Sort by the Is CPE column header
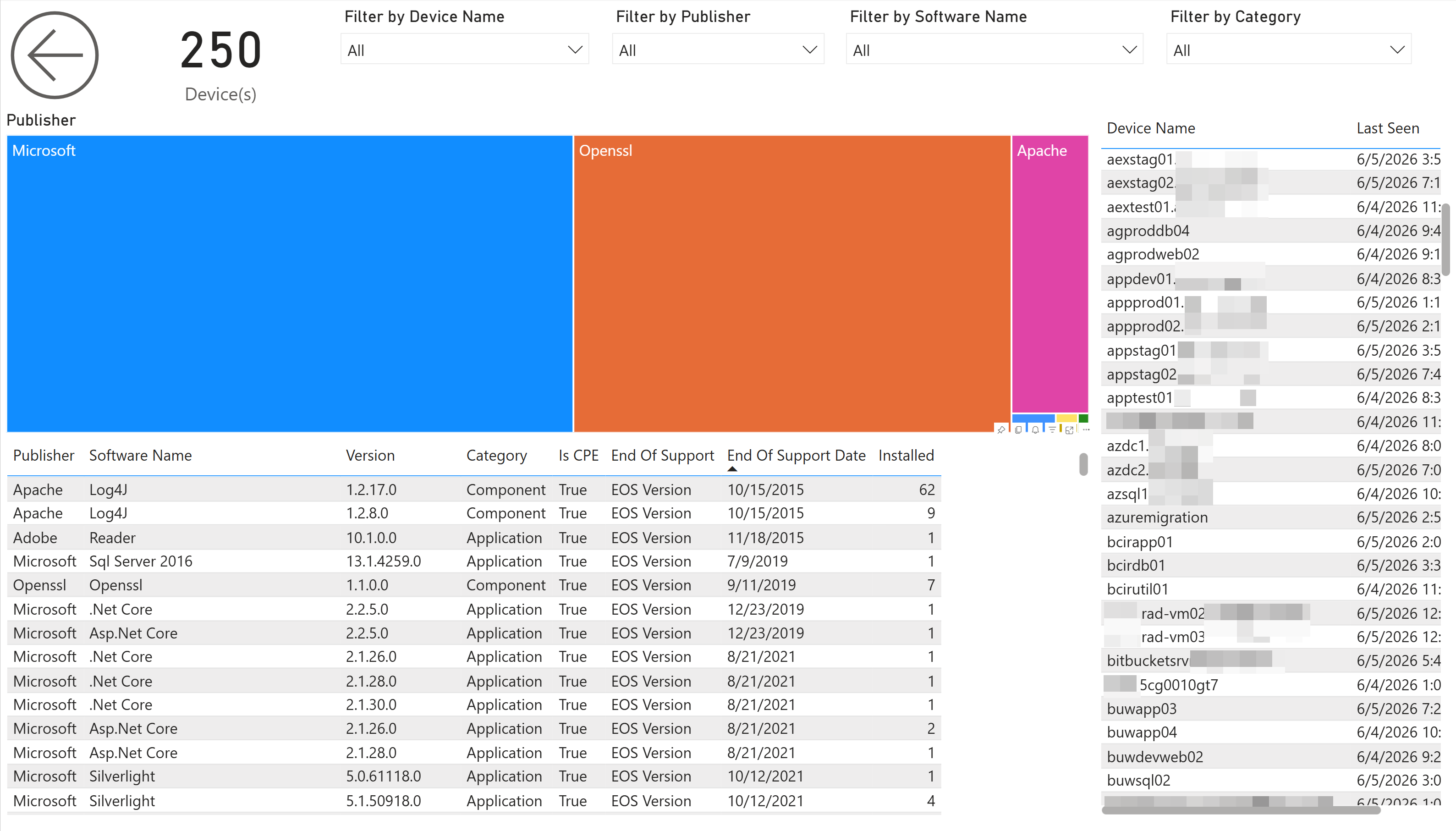The width and height of the screenshot is (1456, 831). click(578, 456)
